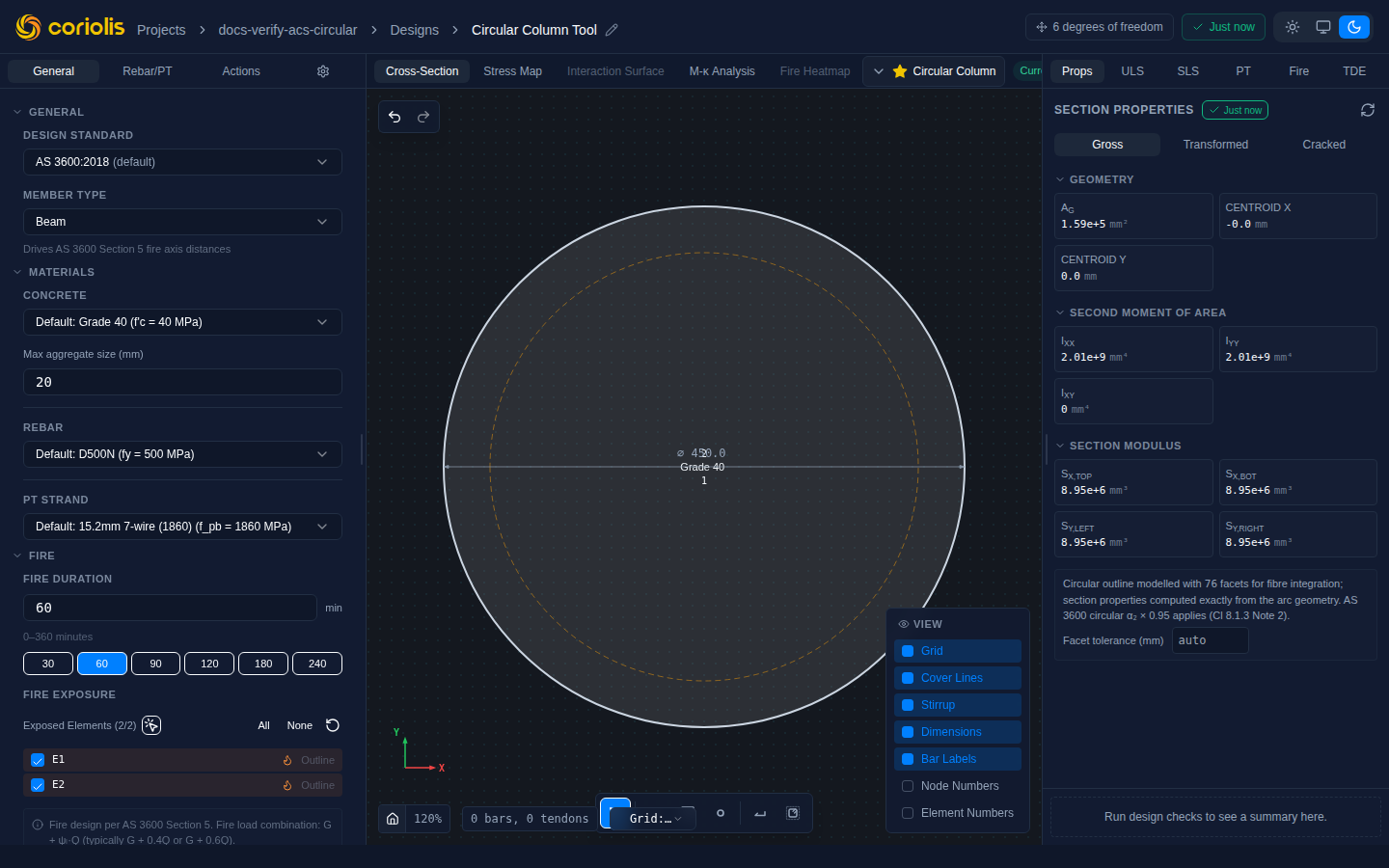Open the ULS results tab
Image resolution: width=1389 pixels, height=868 pixels.
pos(1132,71)
